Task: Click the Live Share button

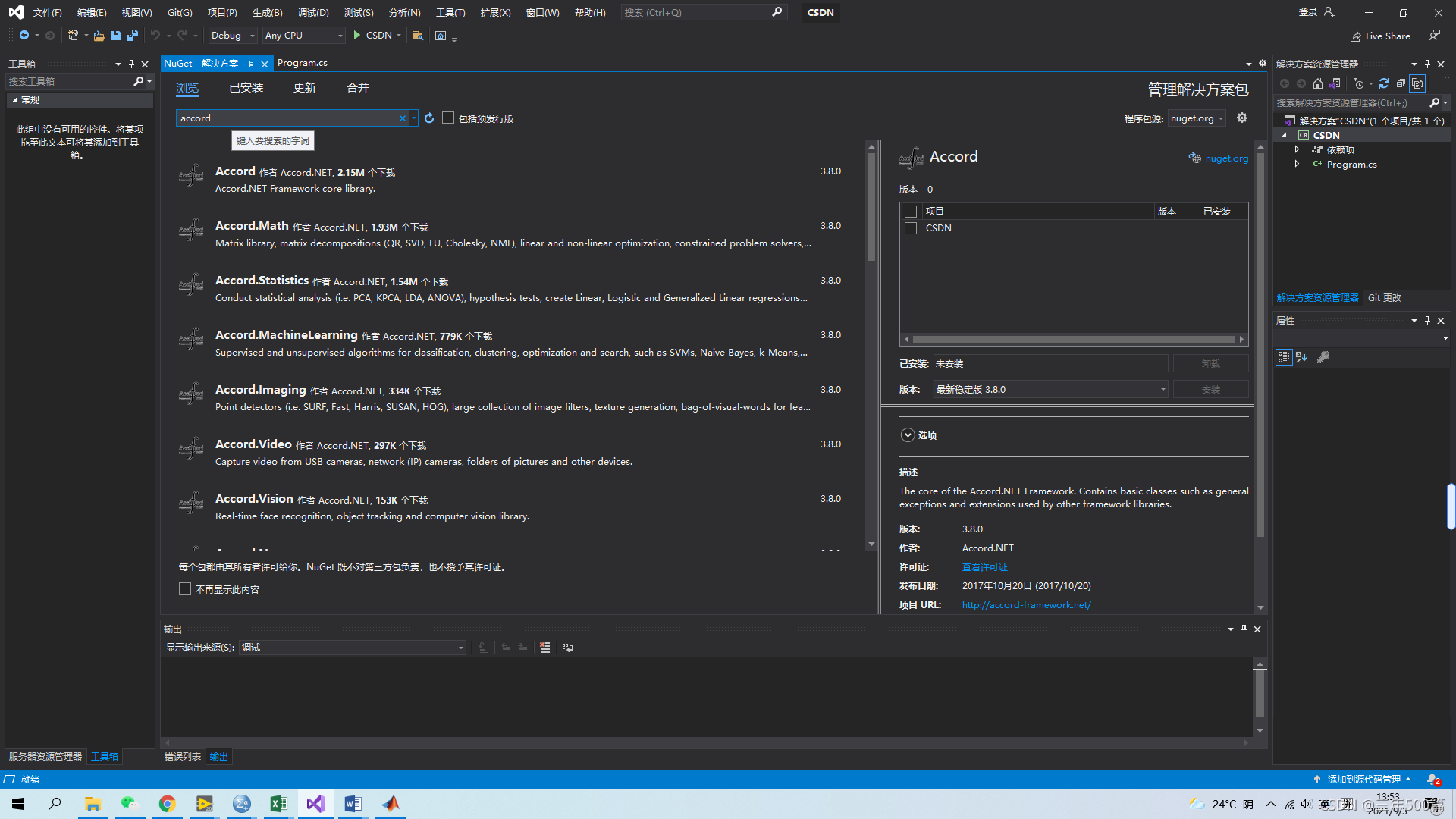Action: tap(1380, 36)
